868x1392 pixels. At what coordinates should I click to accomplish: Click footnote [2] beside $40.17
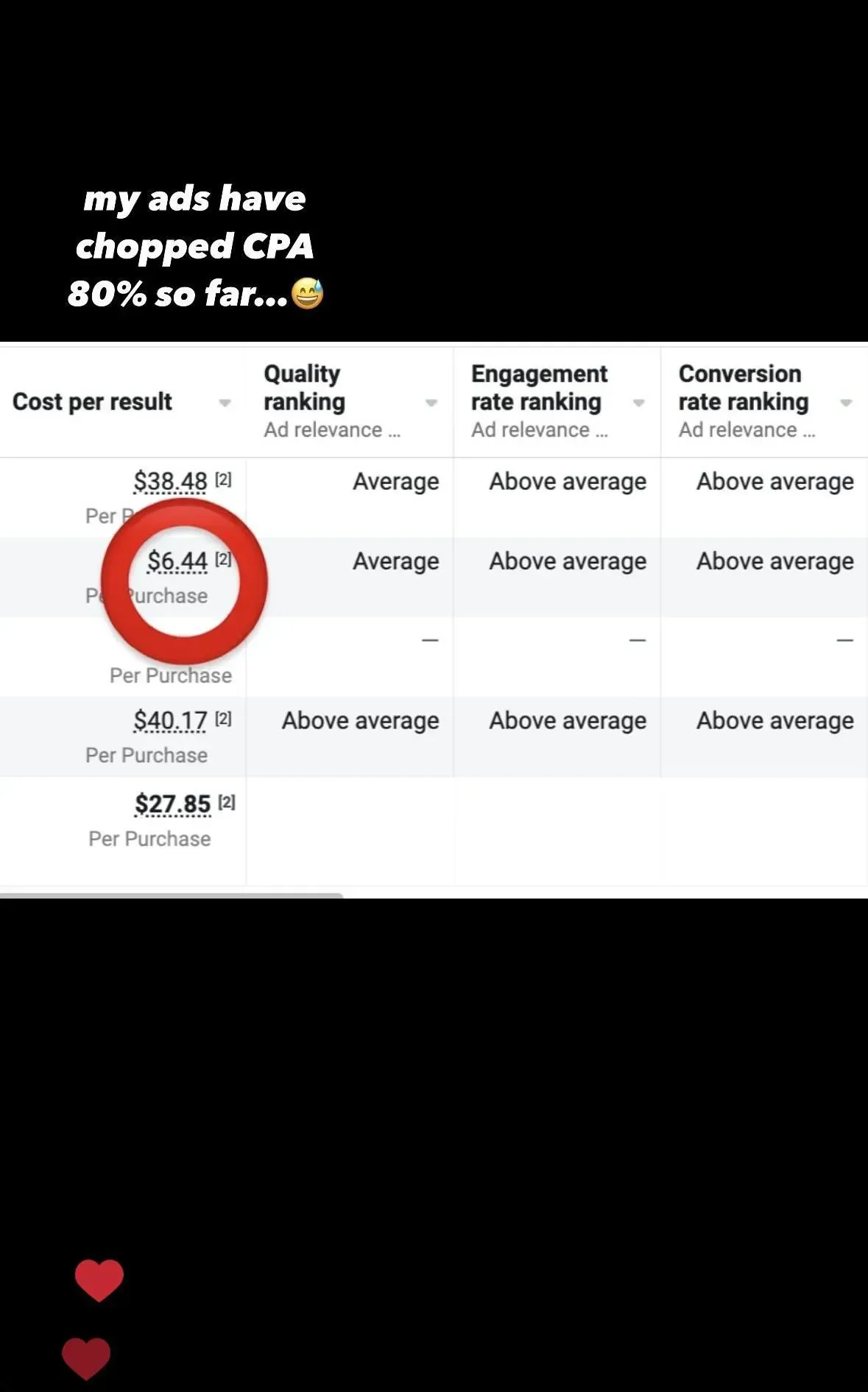(x=223, y=718)
